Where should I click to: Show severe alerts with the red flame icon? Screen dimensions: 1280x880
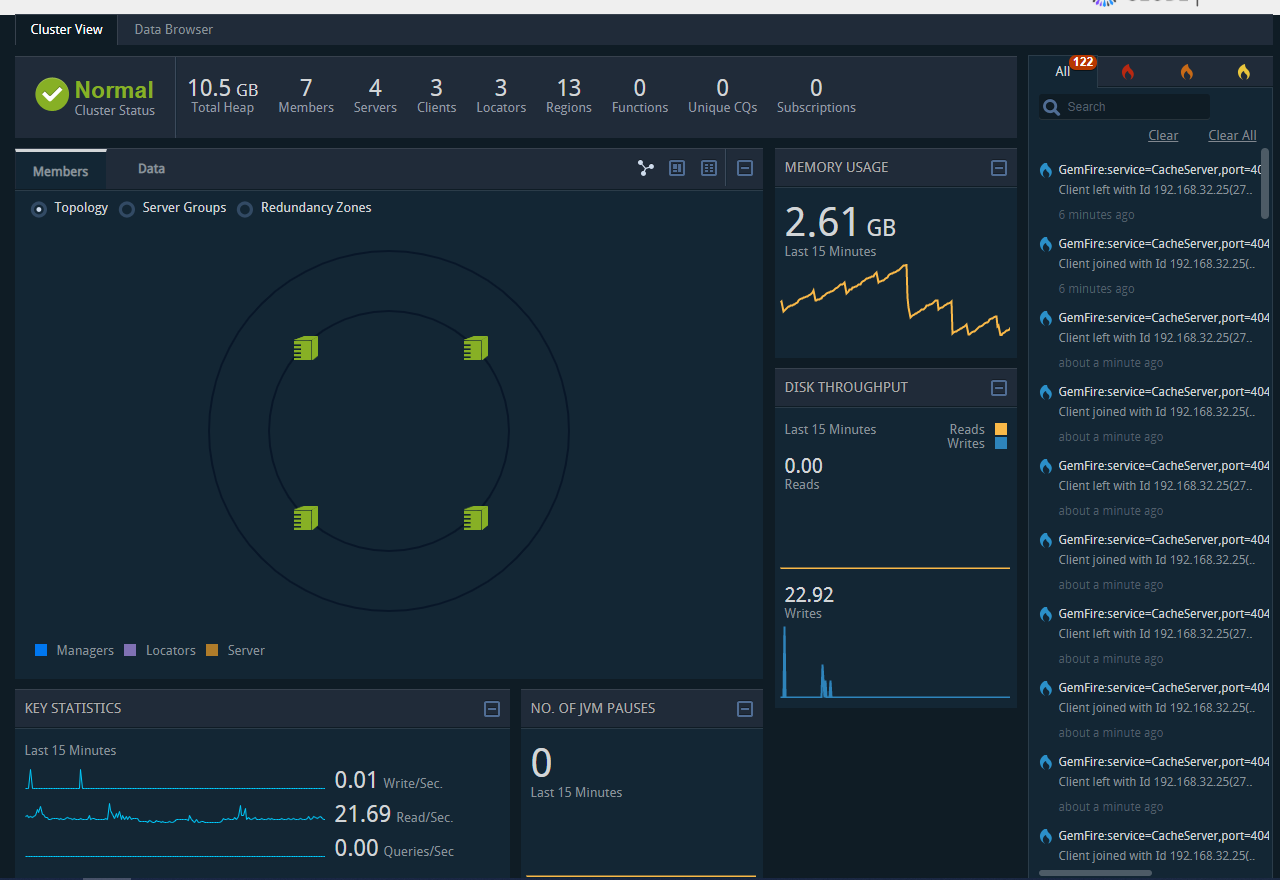point(1128,72)
